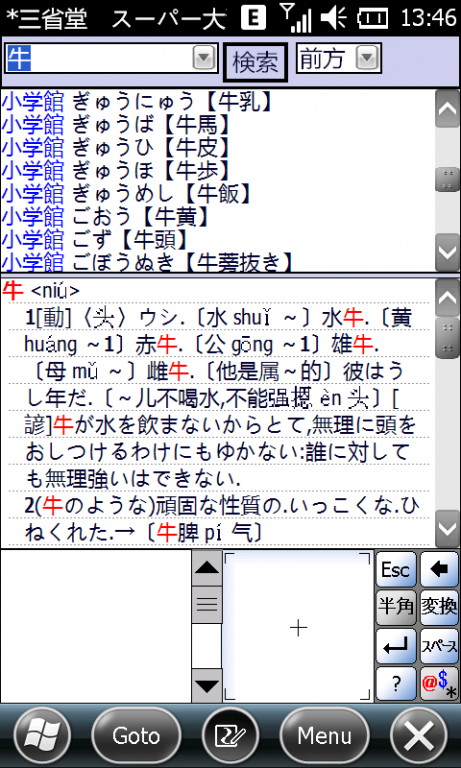Screen dimensions: 461x768
Task: Tap the backspace arrow key
Action: click(439, 569)
